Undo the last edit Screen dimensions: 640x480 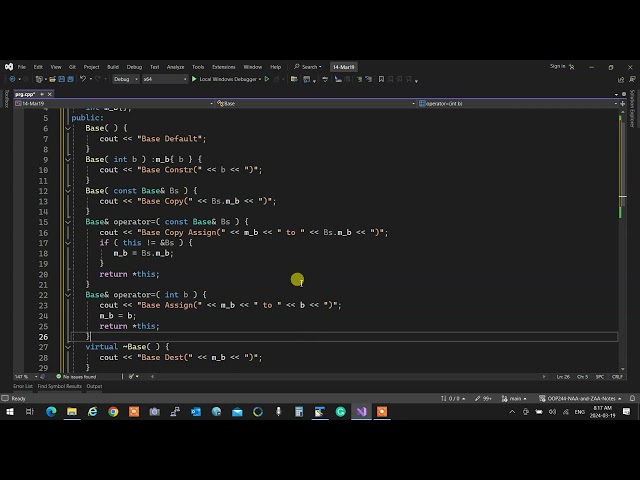coord(83,79)
